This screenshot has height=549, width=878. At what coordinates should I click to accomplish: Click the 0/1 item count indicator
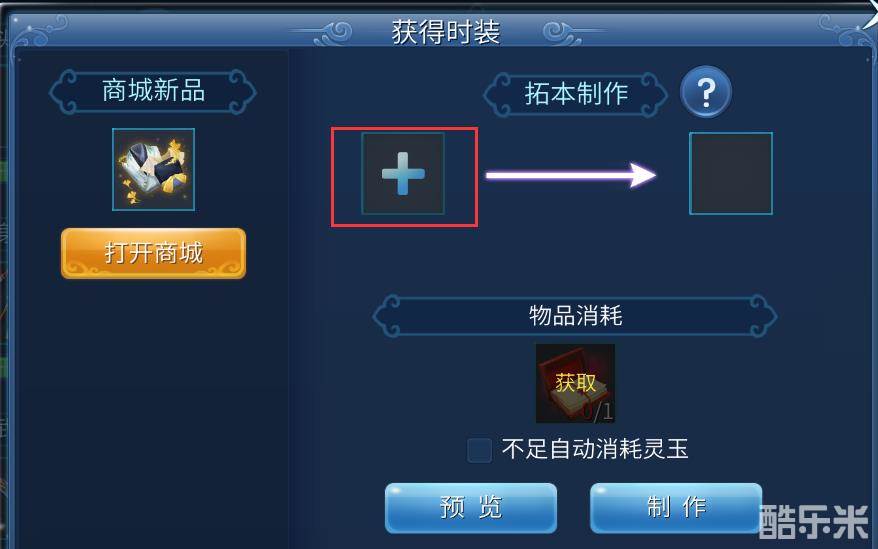click(x=597, y=412)
